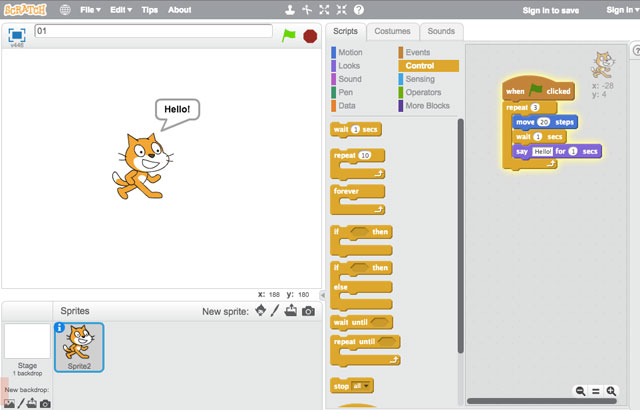
Task: Reset scripts area zoom to normal
Action: tap(596, 391)
